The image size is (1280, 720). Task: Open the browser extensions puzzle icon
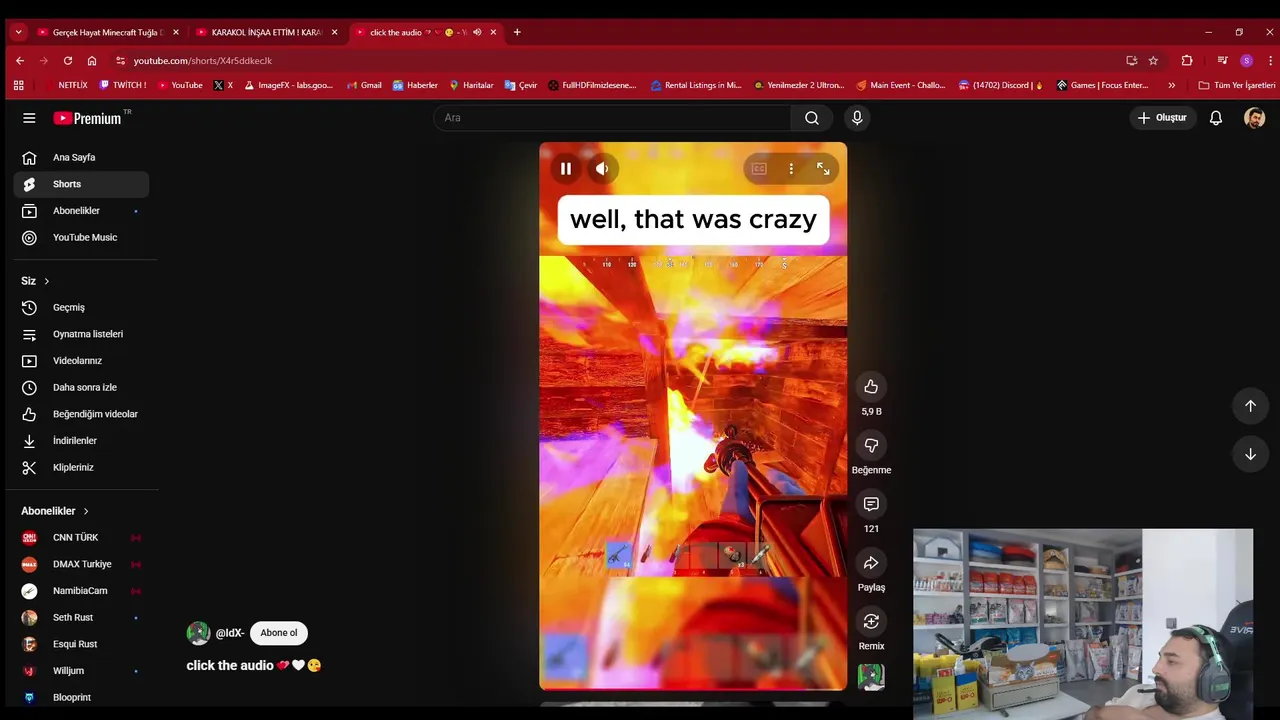click(1187, 60)
